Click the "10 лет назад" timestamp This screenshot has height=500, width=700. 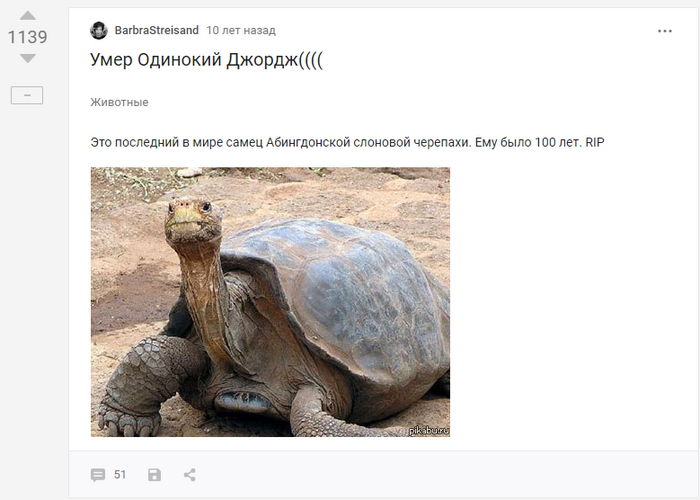tap(241, 30)
